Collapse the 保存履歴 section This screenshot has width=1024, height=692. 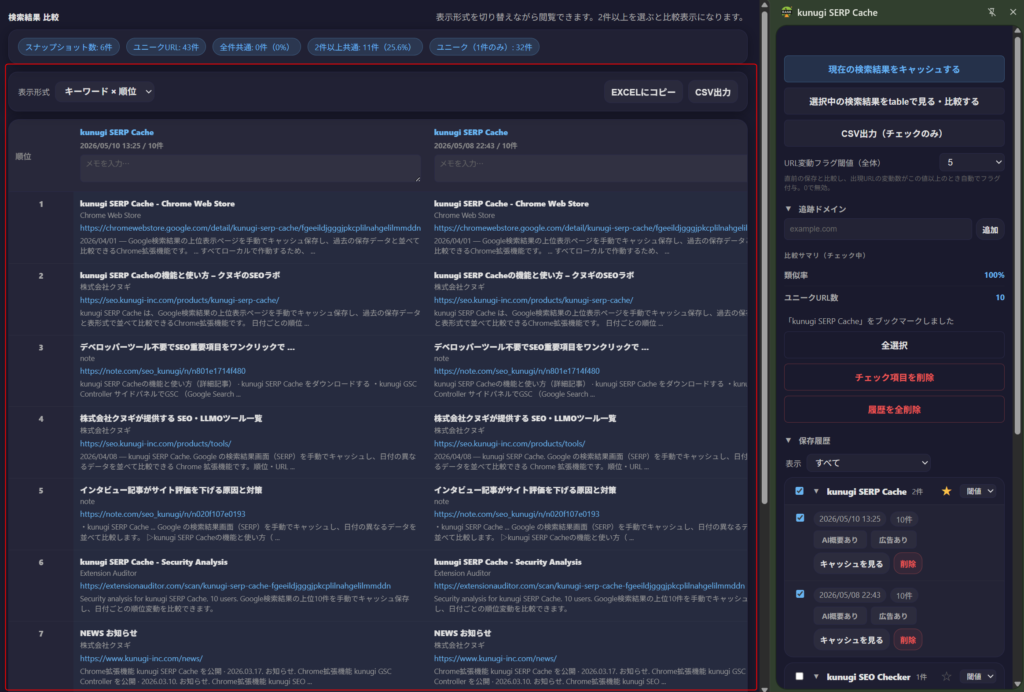tap(788, 441)
